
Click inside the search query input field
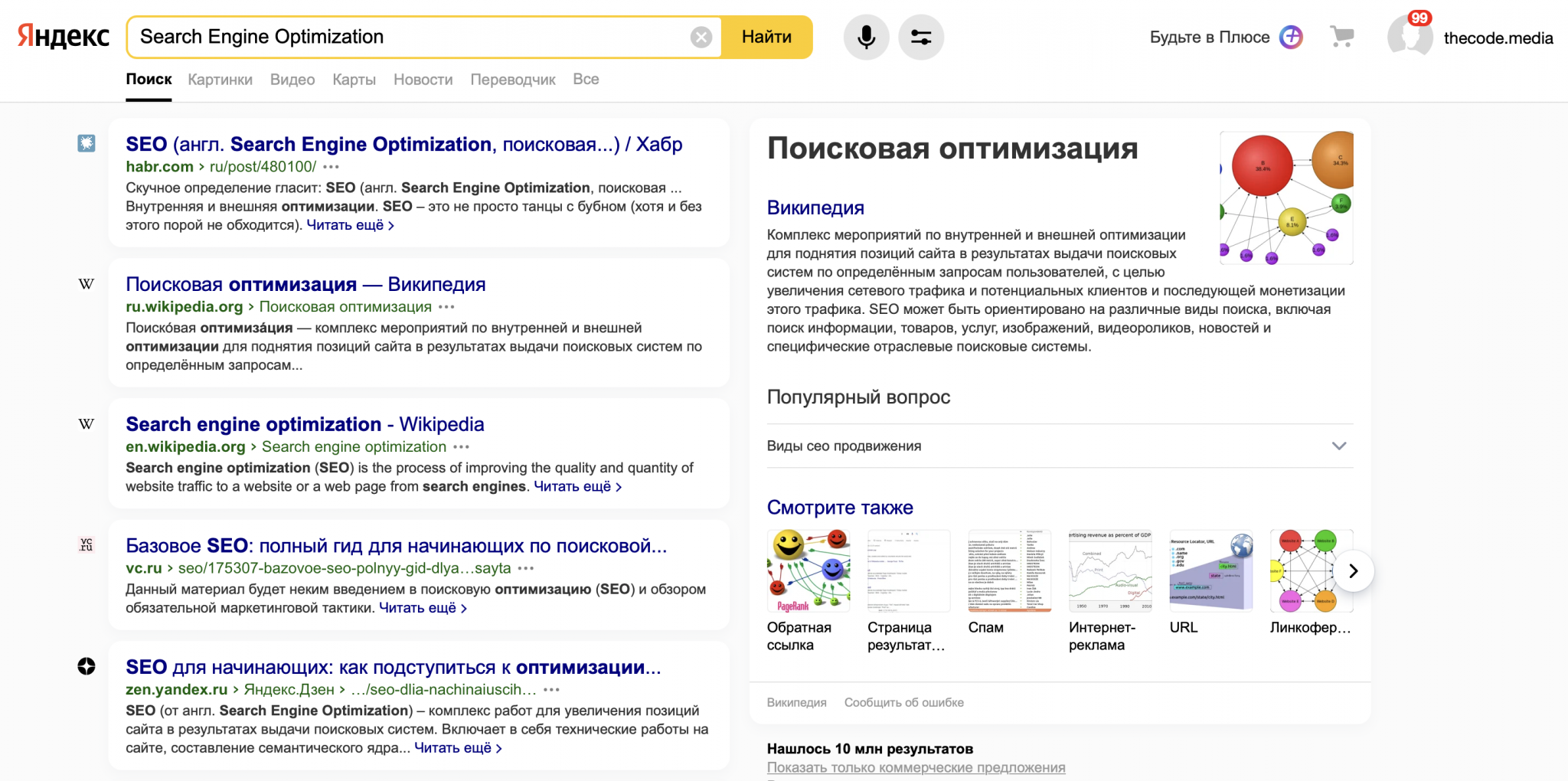click(x=413, y=37)
